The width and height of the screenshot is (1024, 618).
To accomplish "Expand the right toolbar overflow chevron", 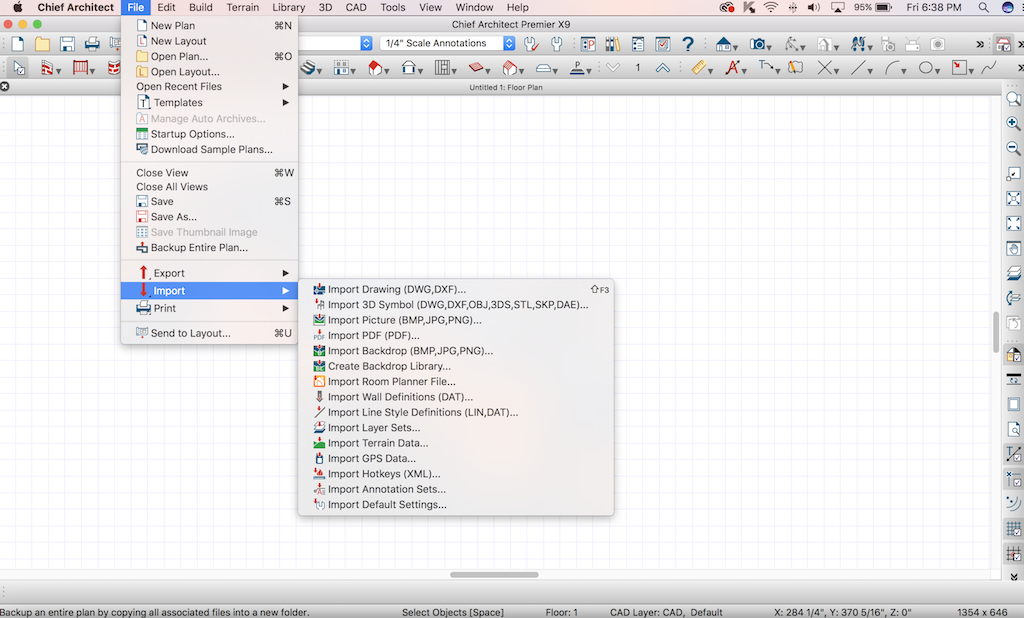I will (x=1014, y=576).
